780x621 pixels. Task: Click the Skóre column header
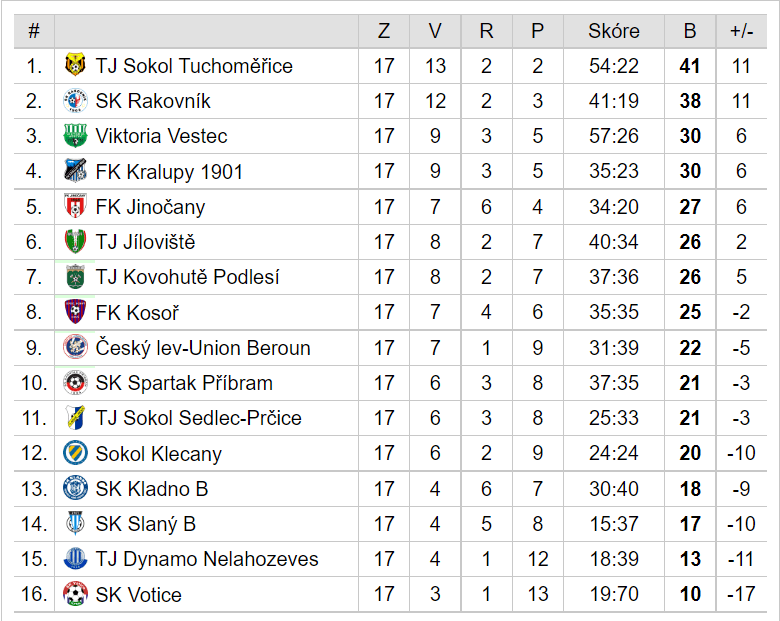pos(614,31)
